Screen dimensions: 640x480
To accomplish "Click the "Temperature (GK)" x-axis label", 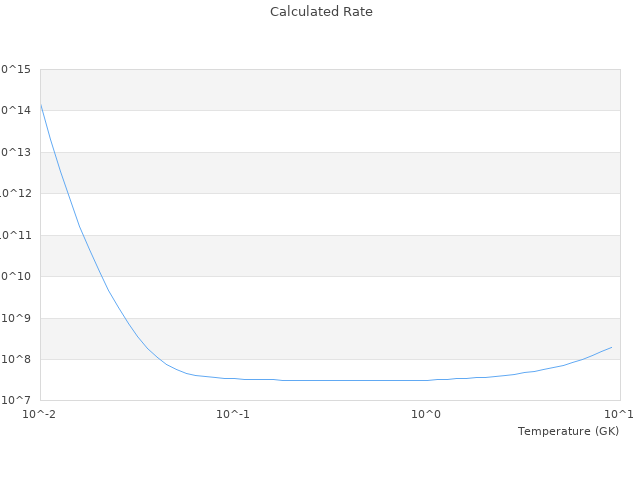I will [x=568, y=431].
